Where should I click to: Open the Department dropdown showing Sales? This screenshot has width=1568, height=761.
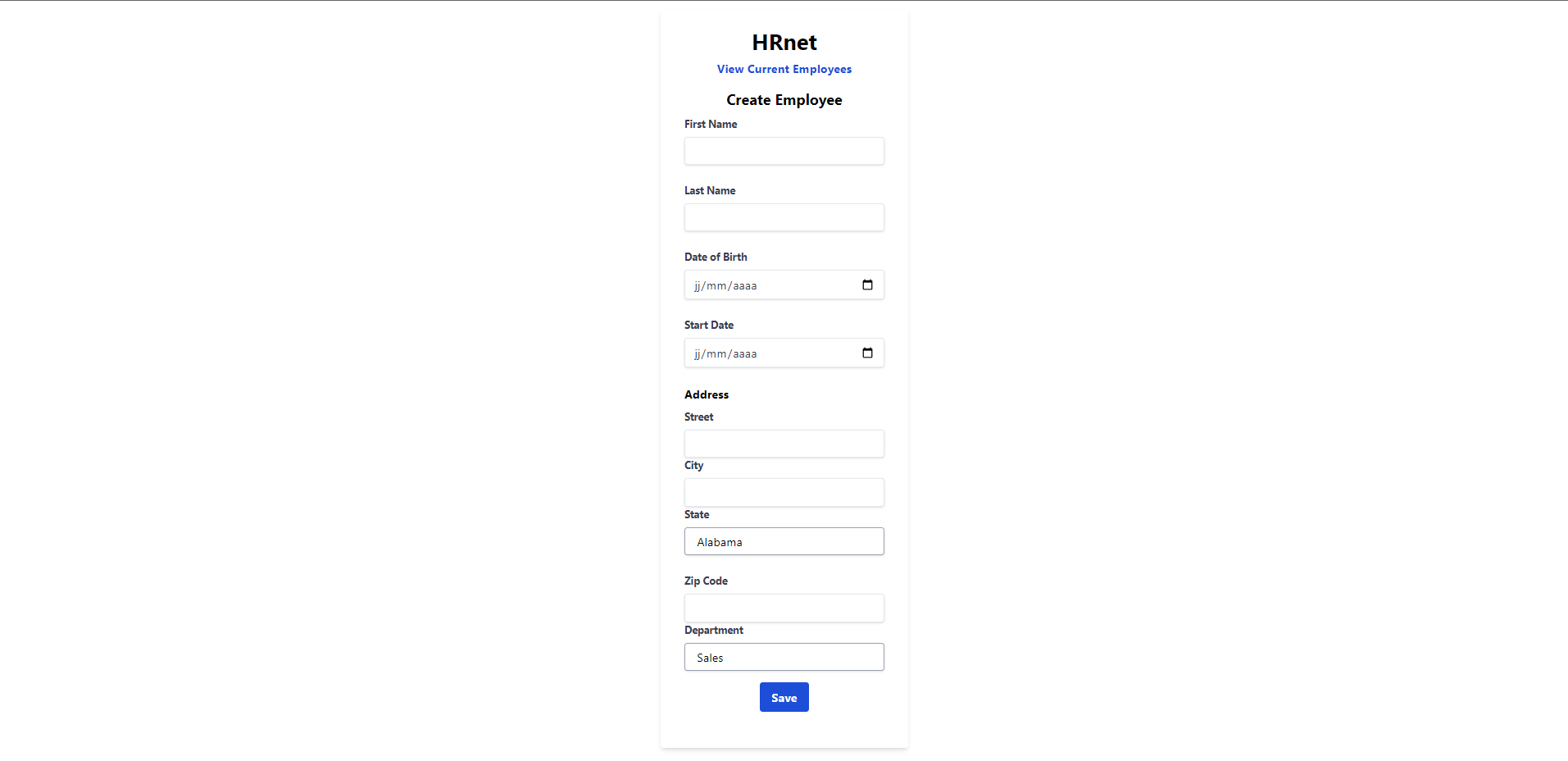[x=784, y=657]
